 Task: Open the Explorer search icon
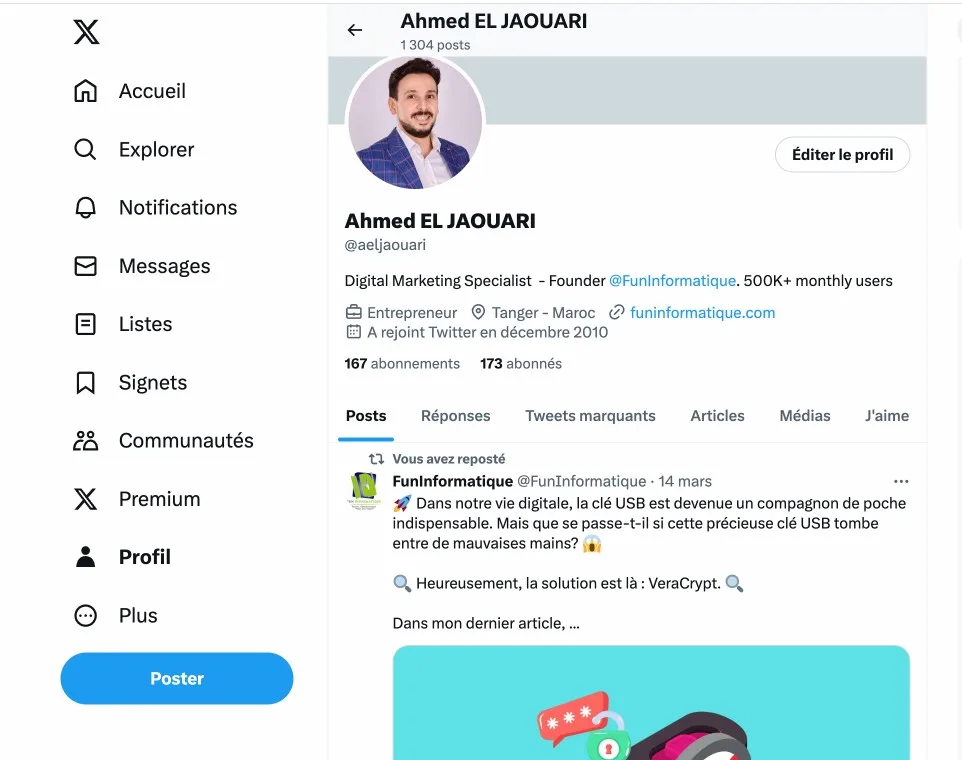pyautogui.click(x=86, y=150)
